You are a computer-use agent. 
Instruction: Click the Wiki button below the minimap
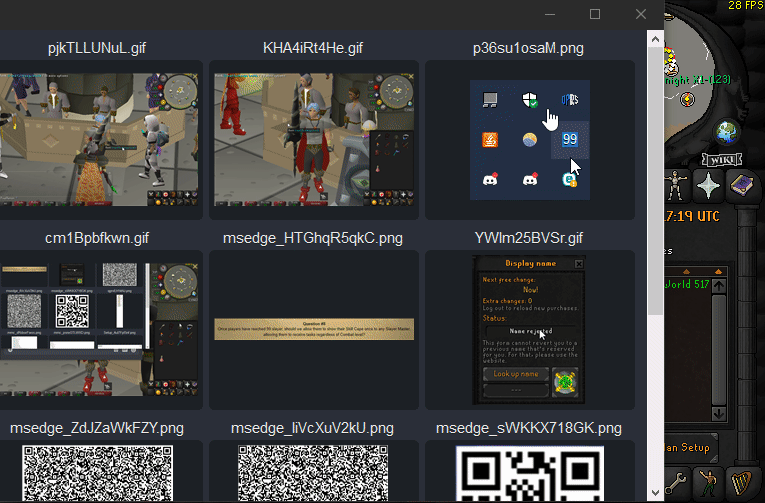click(x=722, y=160)
